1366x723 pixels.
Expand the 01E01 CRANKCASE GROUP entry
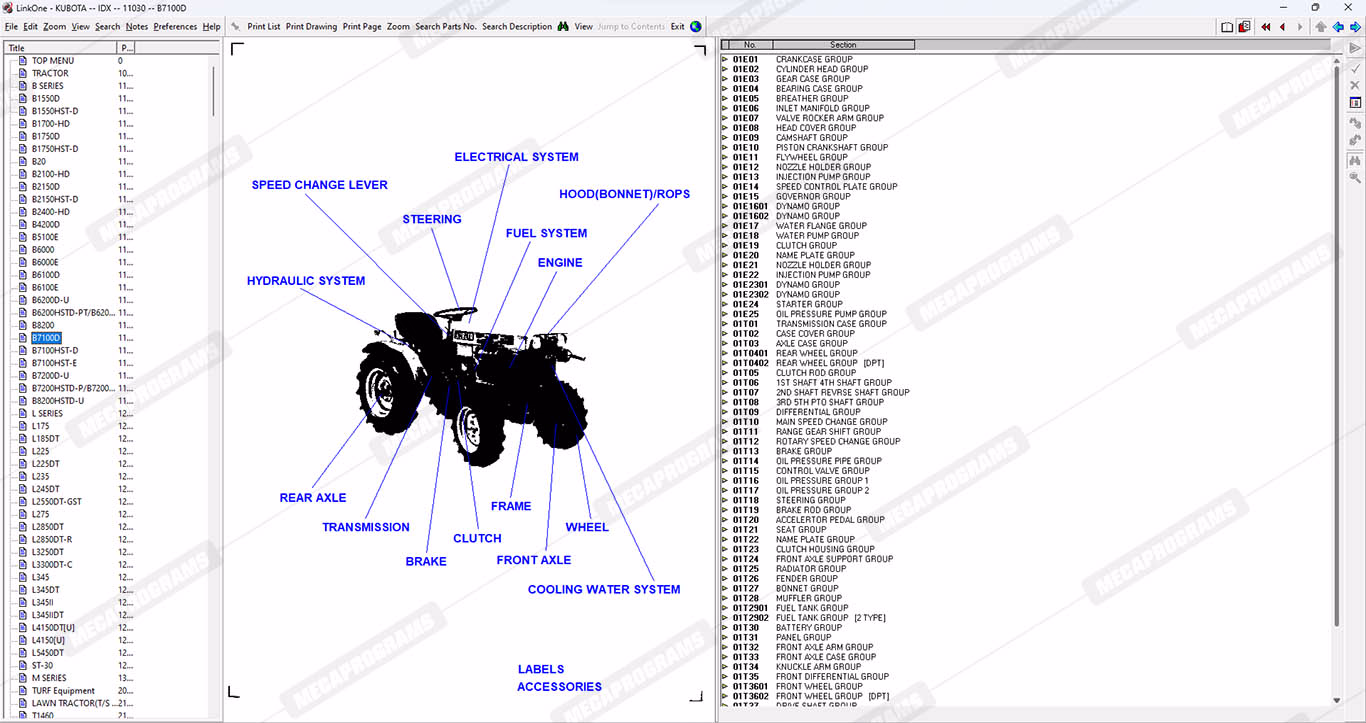725,60
